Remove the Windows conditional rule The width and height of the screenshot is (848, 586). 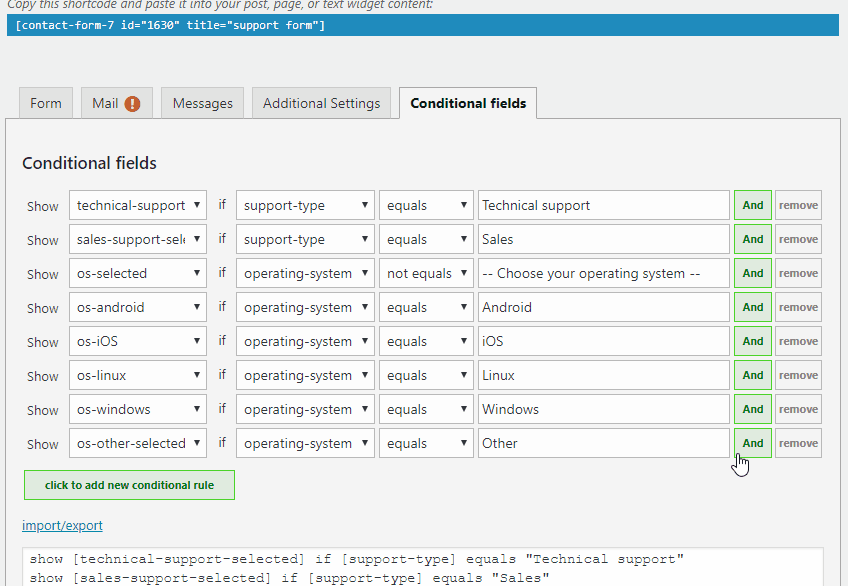coord(798,409)
